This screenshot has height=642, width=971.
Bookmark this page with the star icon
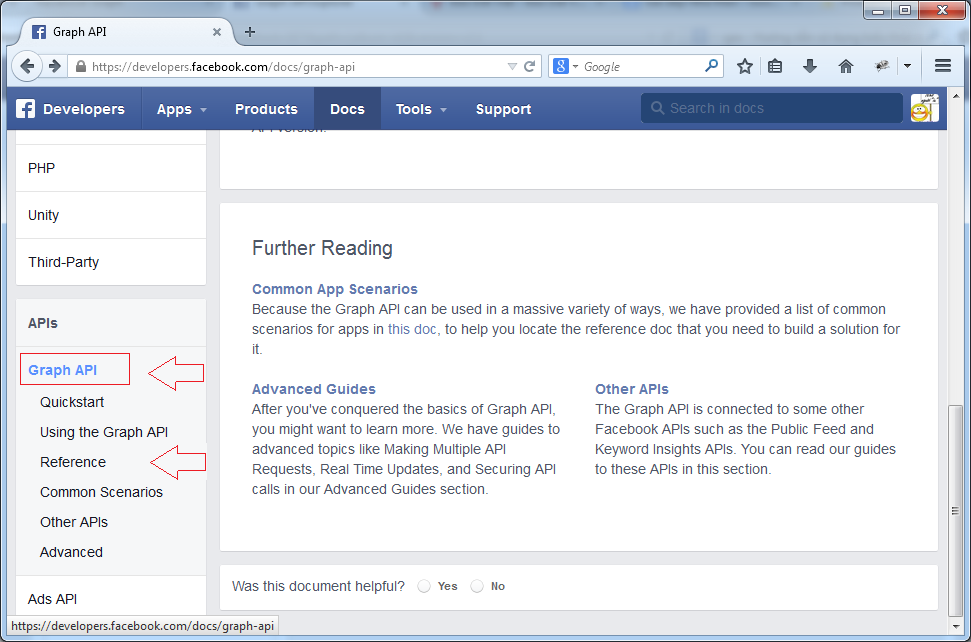[x=744, y=66]
